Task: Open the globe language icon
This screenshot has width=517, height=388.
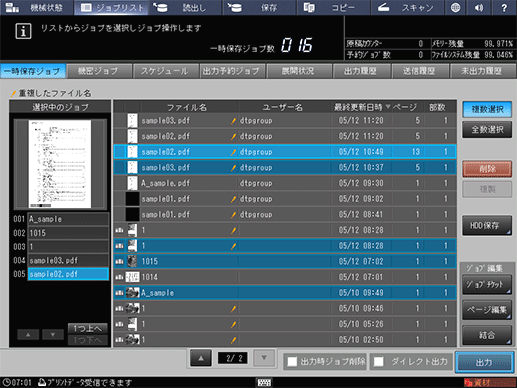Action: 455,8
